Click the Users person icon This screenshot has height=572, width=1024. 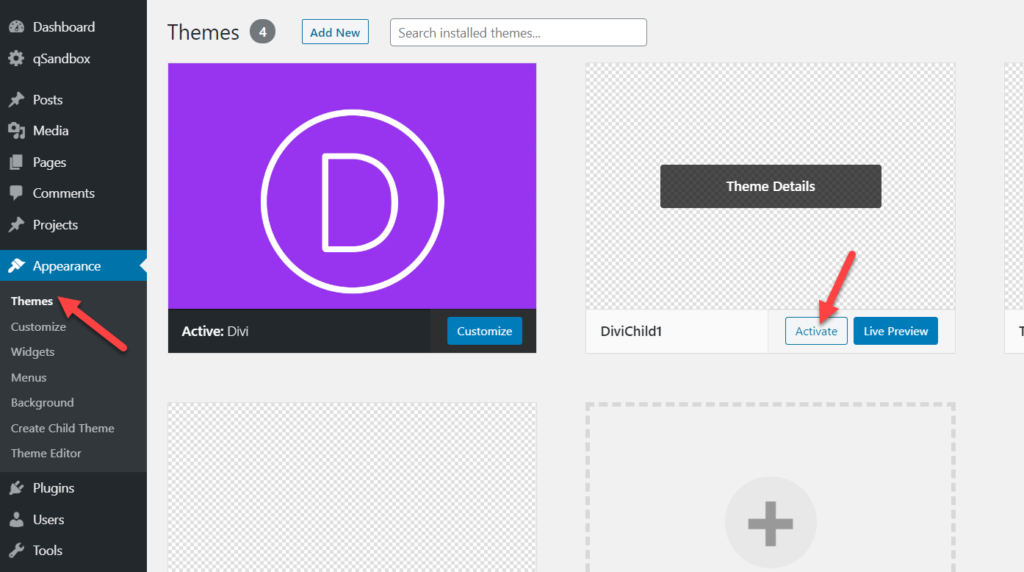tap(16, 519)
